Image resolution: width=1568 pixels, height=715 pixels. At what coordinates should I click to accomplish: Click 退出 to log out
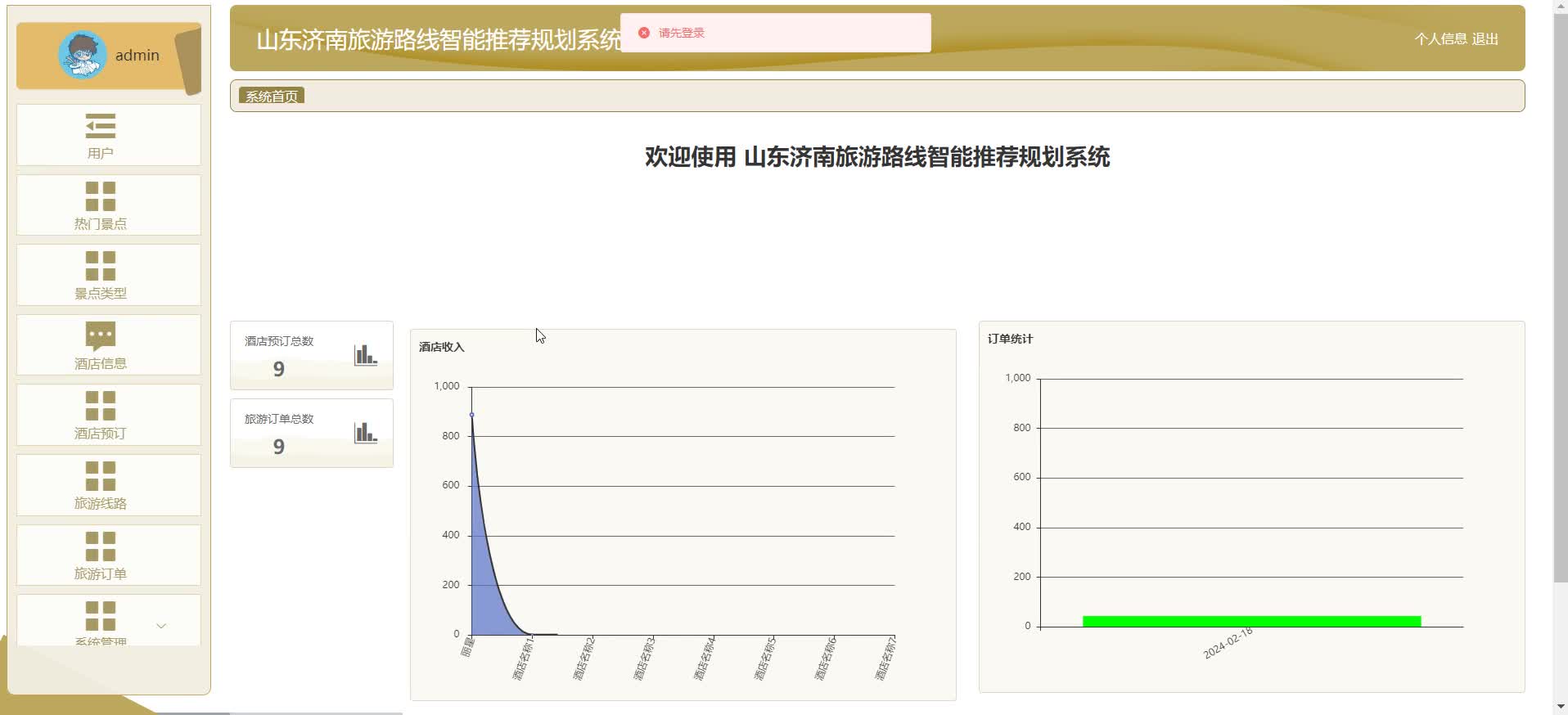coord(1485,38)
